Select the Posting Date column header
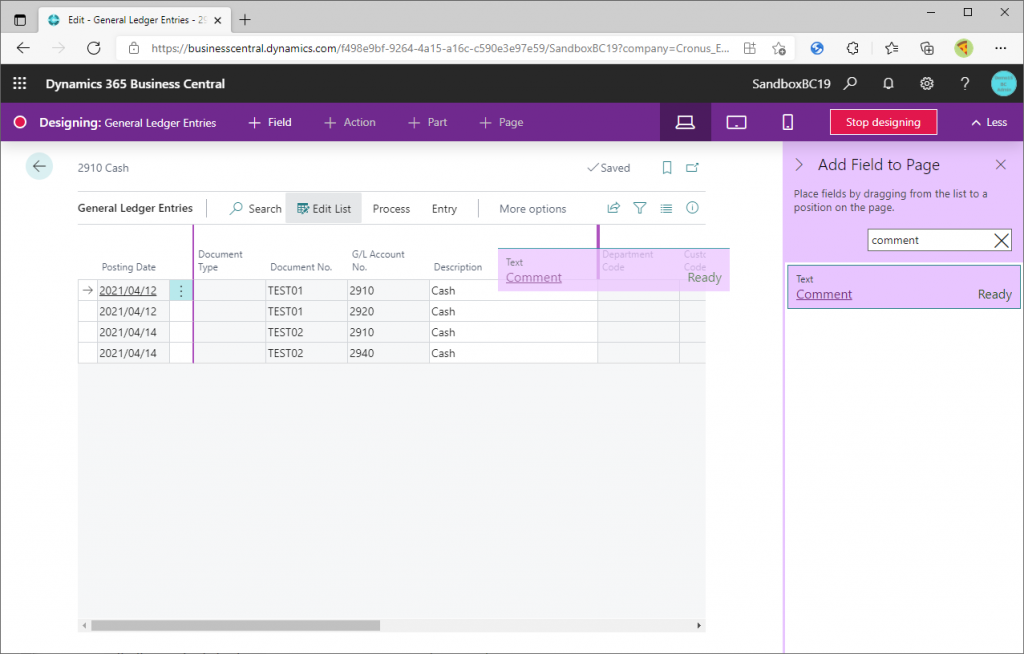The height and width of the screenshot is (654, 1024). tap(129, 267)
